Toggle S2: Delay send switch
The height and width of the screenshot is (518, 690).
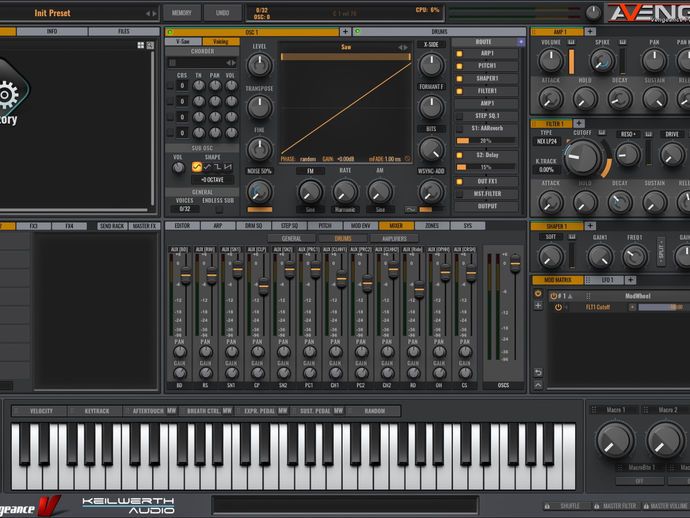pyautogui.click(x=459, y=155)
